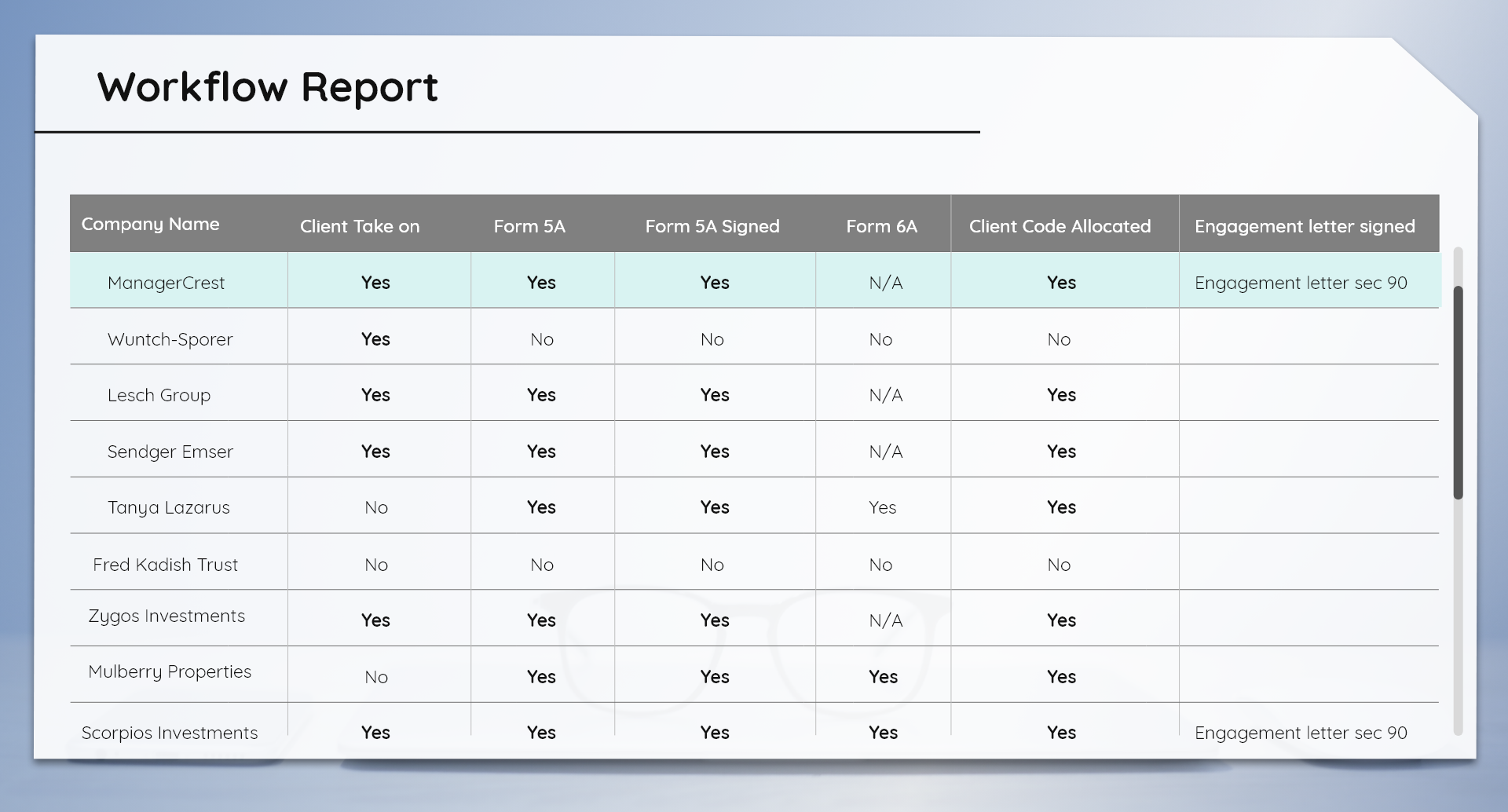Viewport: 1508px width, 812px height.
Task: Click the table's vertical scrollbar thumb
Action: click(1458, 393)
